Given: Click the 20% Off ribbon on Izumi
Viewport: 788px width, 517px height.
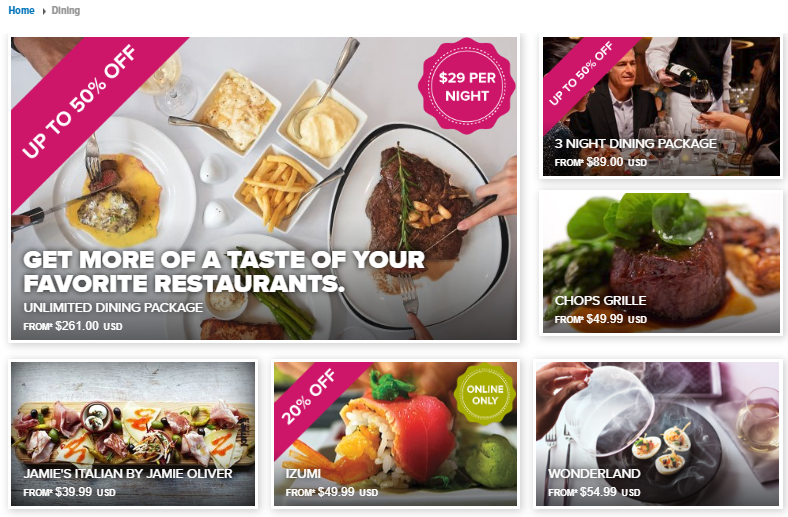Looking at the screenshot, I should pos(309,397).
